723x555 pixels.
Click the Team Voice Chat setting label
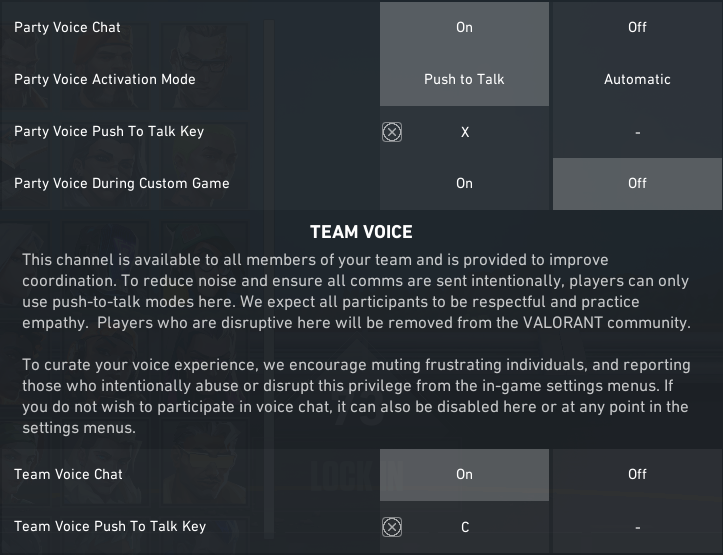(x=68, y=474)
